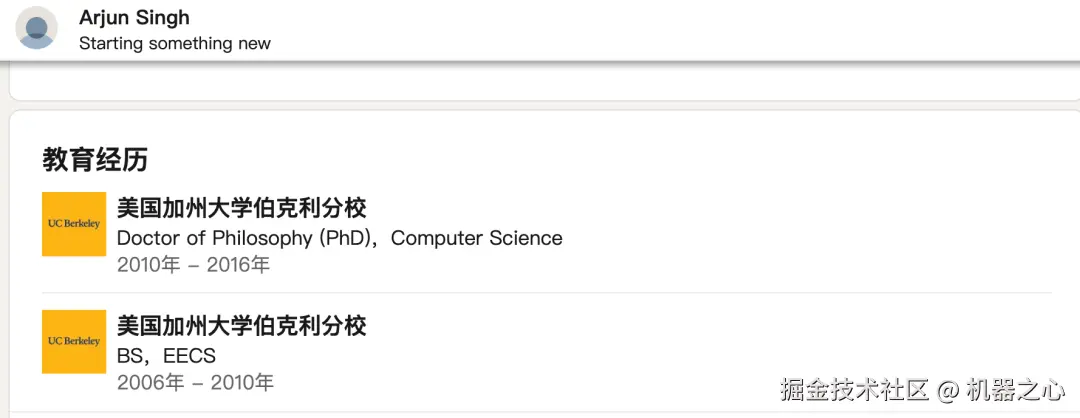The height and width of the screenshot is (418, 1080).
Task: Select the 教育经历 section heading
Action: (x=95, y=159)
